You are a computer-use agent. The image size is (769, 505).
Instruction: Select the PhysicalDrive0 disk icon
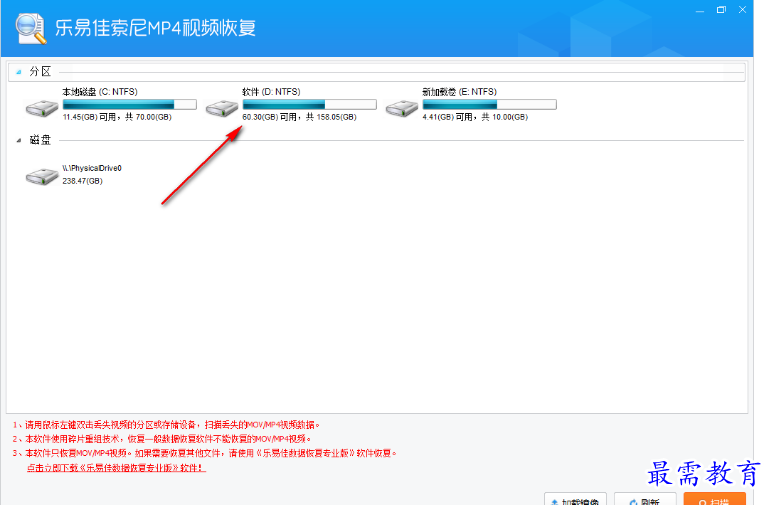(42, 176)
